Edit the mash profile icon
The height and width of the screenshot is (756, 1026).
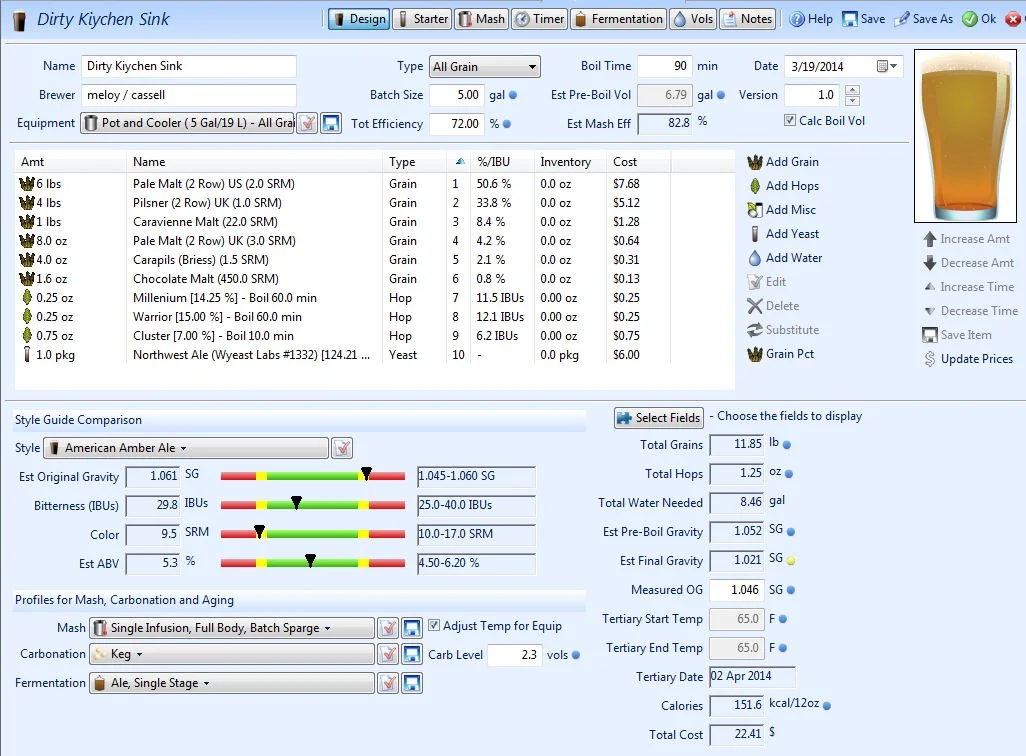click(388, 628)
